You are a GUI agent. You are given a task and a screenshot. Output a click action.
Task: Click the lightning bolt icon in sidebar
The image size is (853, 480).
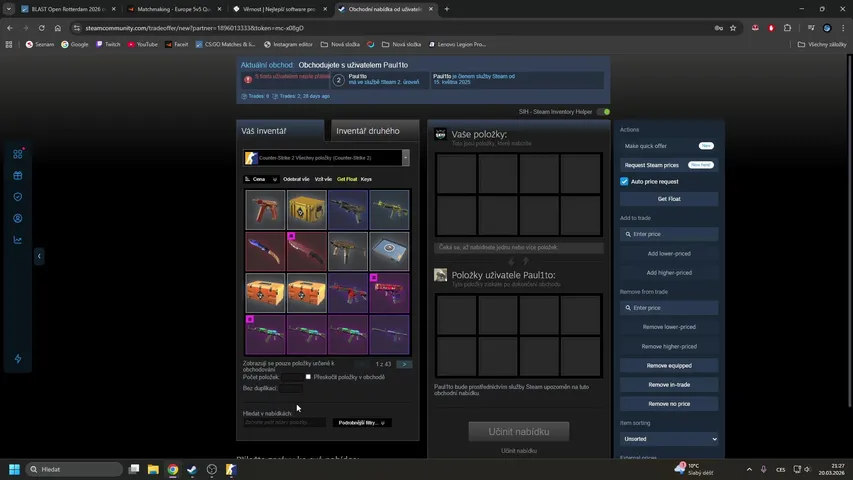pos(17,359)
